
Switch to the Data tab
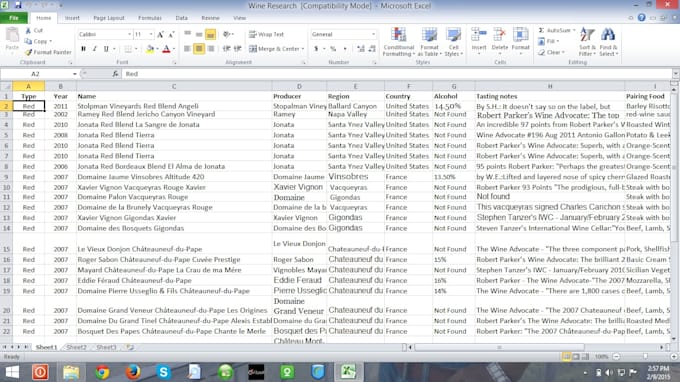click(x=182, y=18)
